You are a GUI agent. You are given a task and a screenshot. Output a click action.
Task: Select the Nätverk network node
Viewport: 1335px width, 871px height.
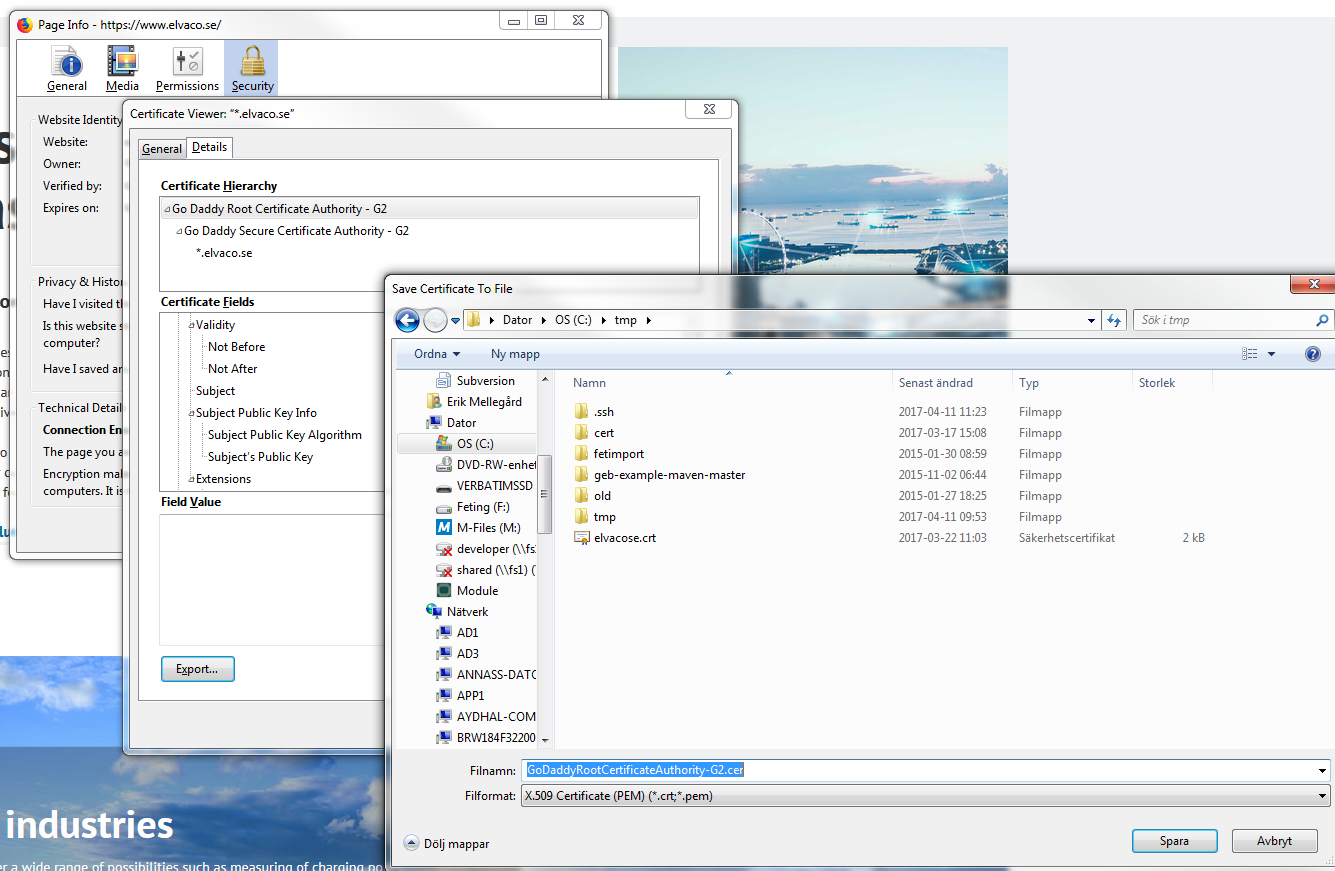(x=457, y=612)
